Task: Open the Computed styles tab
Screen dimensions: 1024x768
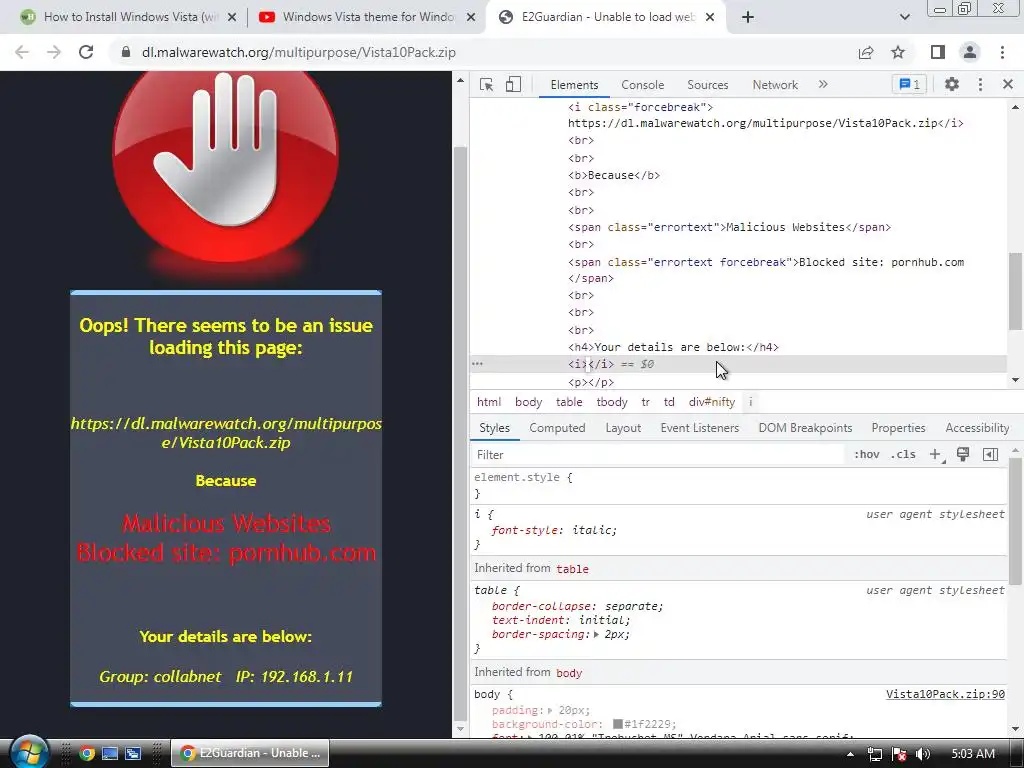Action: click(557, 428)
